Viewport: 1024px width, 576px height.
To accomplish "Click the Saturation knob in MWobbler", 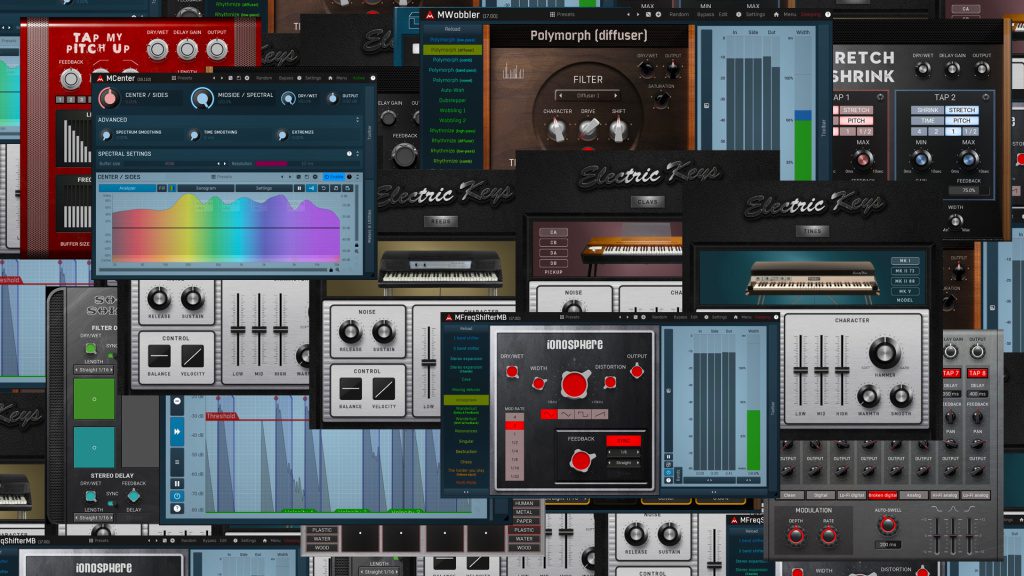I will point(661,99).
